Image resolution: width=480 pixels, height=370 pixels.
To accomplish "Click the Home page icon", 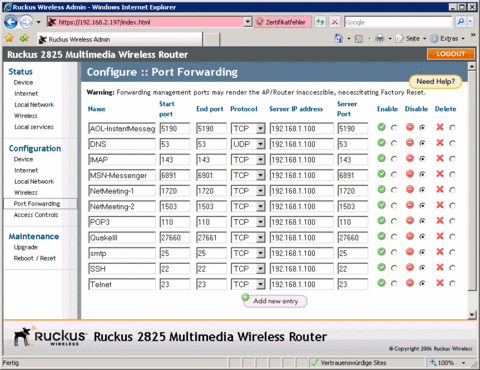I will [339, 39].
